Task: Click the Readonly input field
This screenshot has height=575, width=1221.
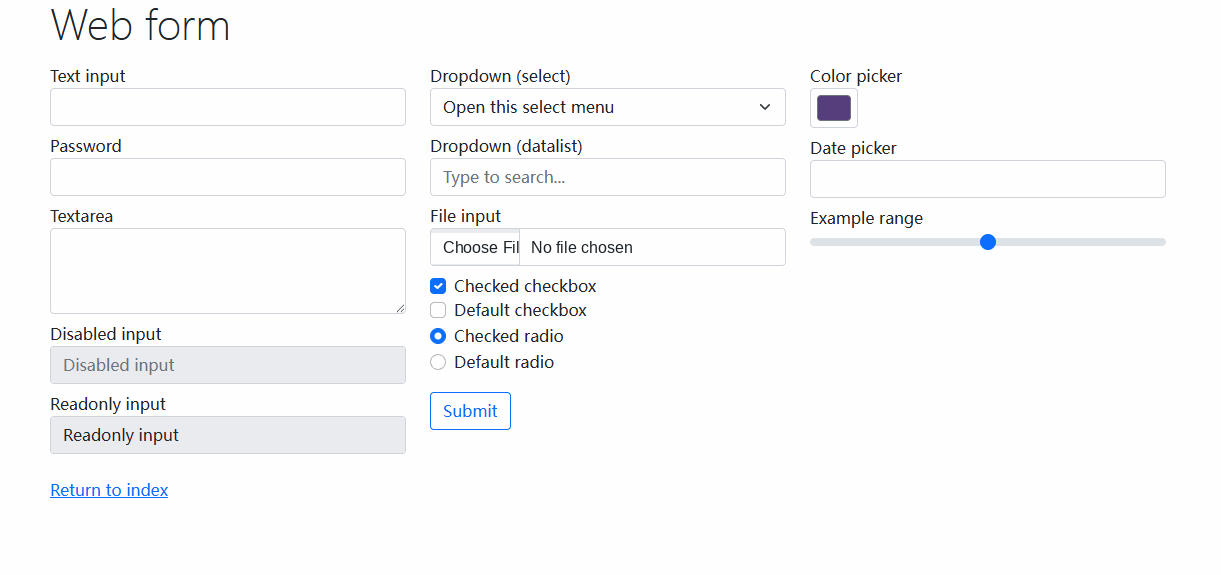Action: coord(228,435)
